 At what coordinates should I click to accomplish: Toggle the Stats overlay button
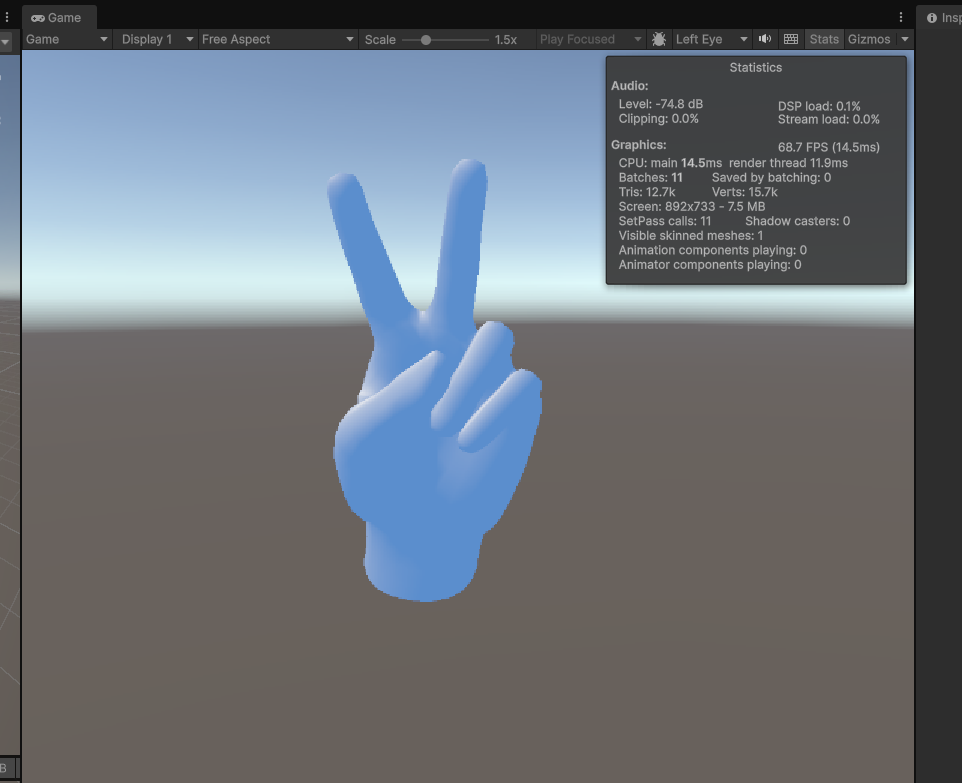pyautogui.click(x=824, y=39)
